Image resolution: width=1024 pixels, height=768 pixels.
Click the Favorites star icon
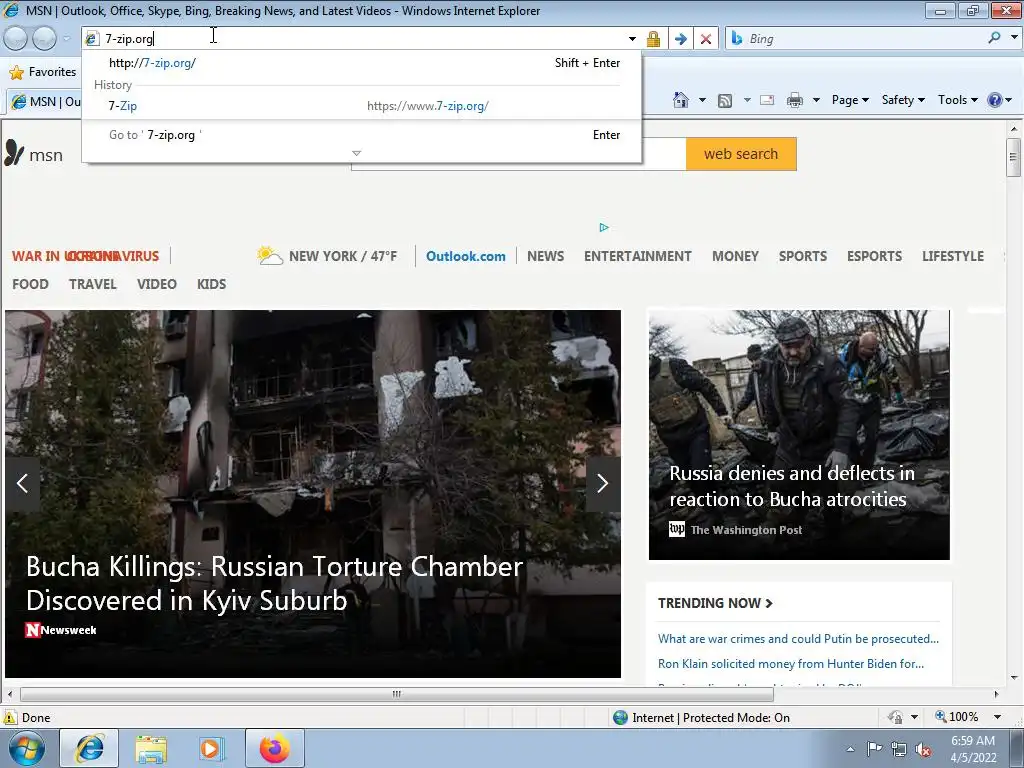pyautogui.click(x=16, y=72)
